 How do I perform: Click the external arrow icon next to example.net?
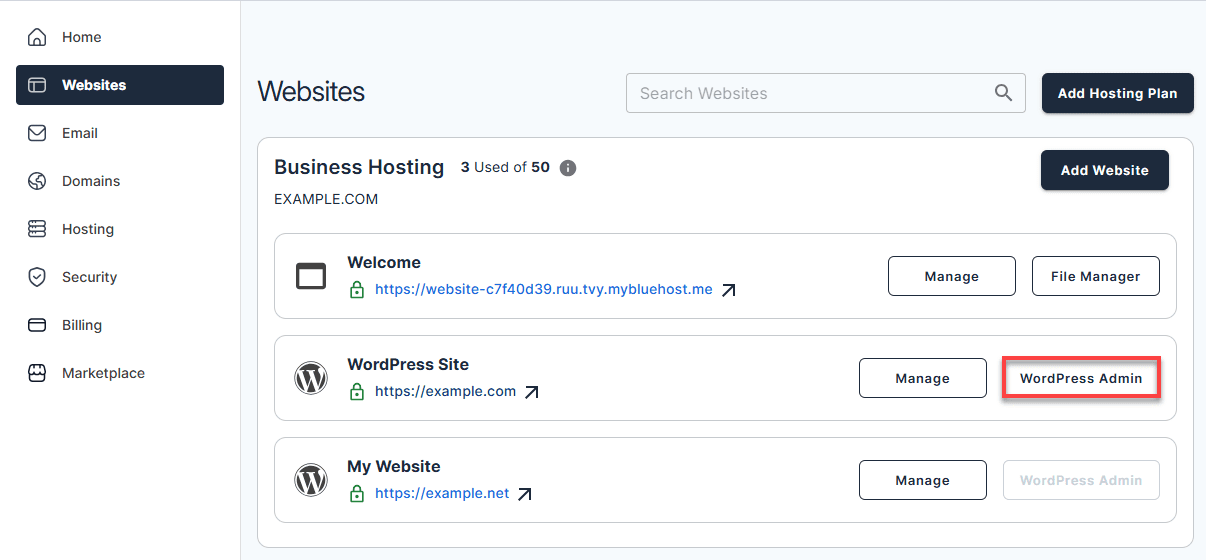click(x=525, y=494)
